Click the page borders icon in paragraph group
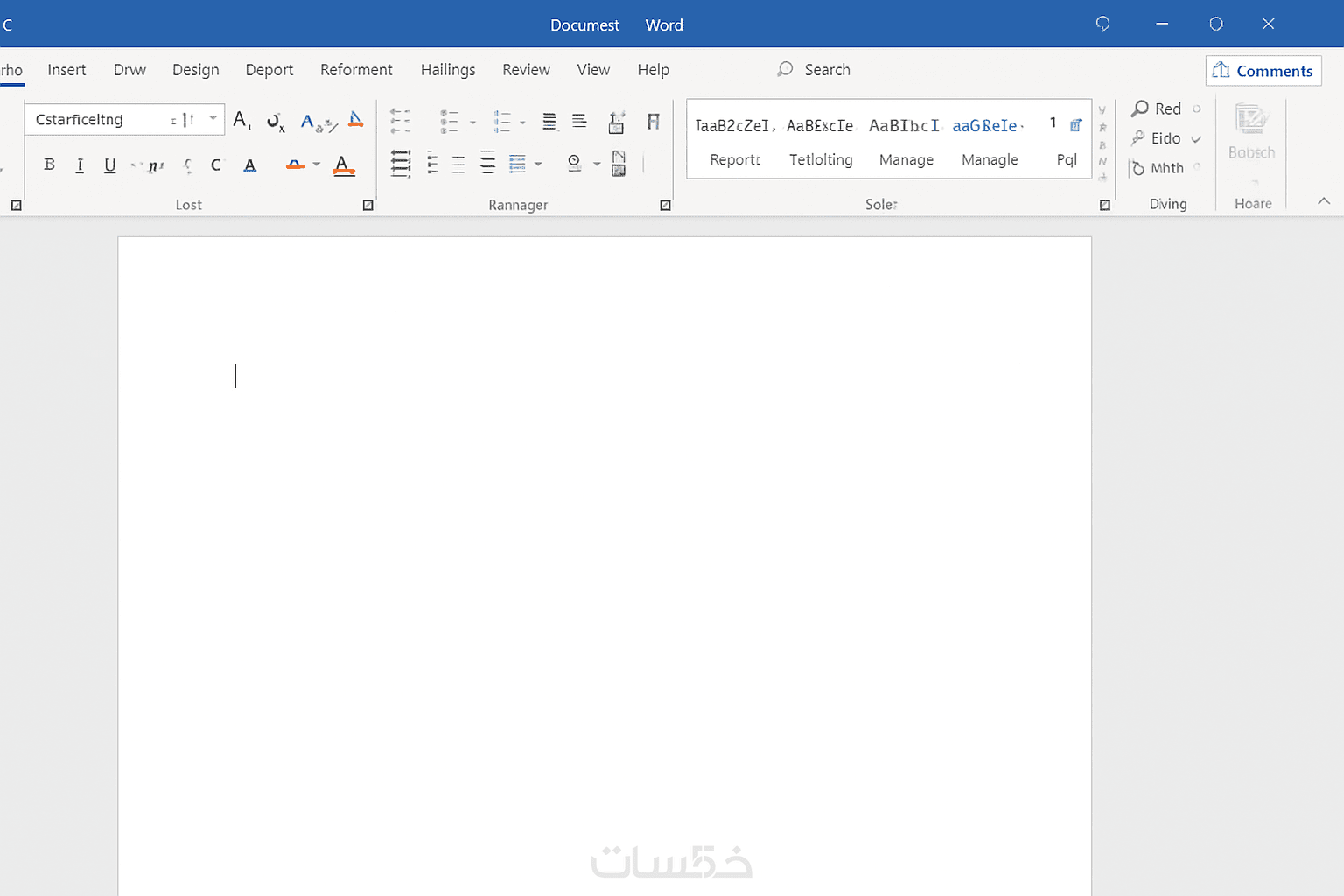The height and width of the screenshot is (896, 1344). pyautogui.click(x=619, y=163)
